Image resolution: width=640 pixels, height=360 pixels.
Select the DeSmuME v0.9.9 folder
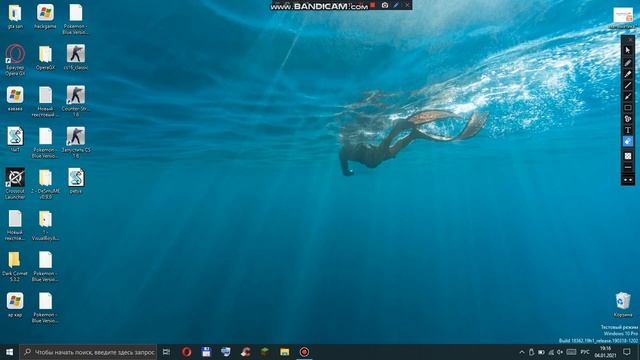coord(45,184)
